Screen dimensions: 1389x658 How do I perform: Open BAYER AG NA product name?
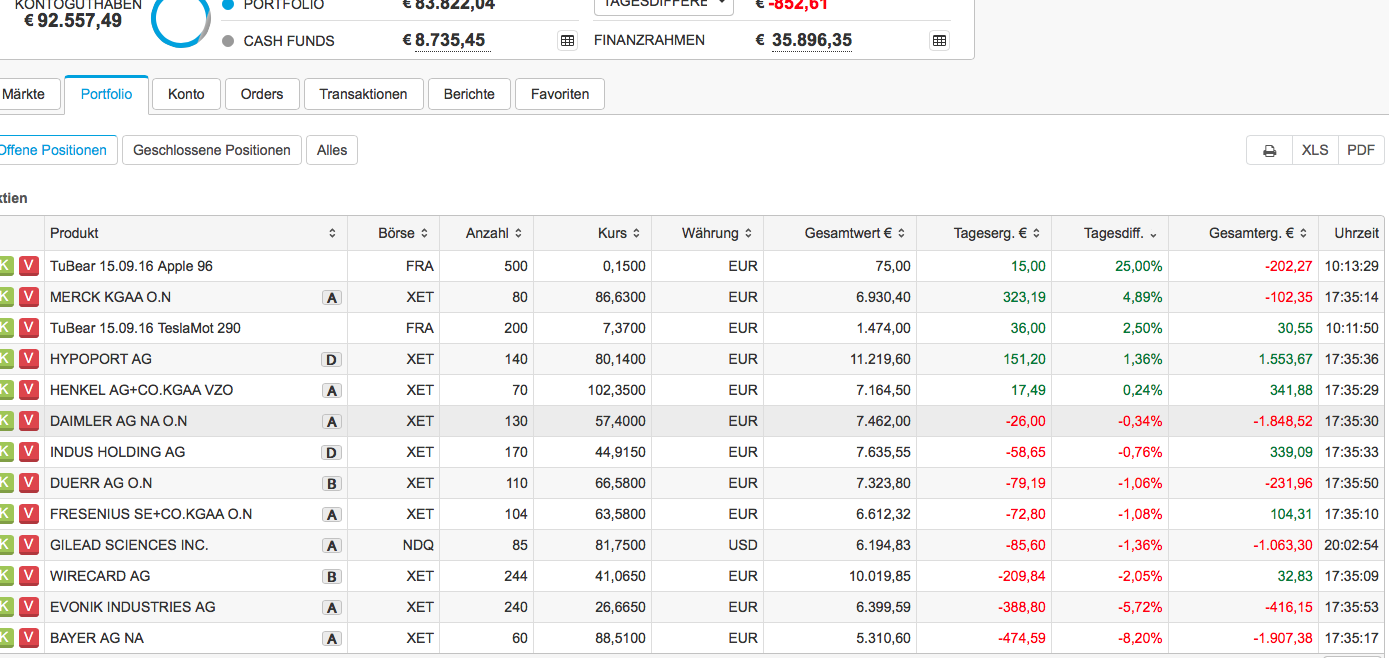pyautogui.click(x=97, y=638)
